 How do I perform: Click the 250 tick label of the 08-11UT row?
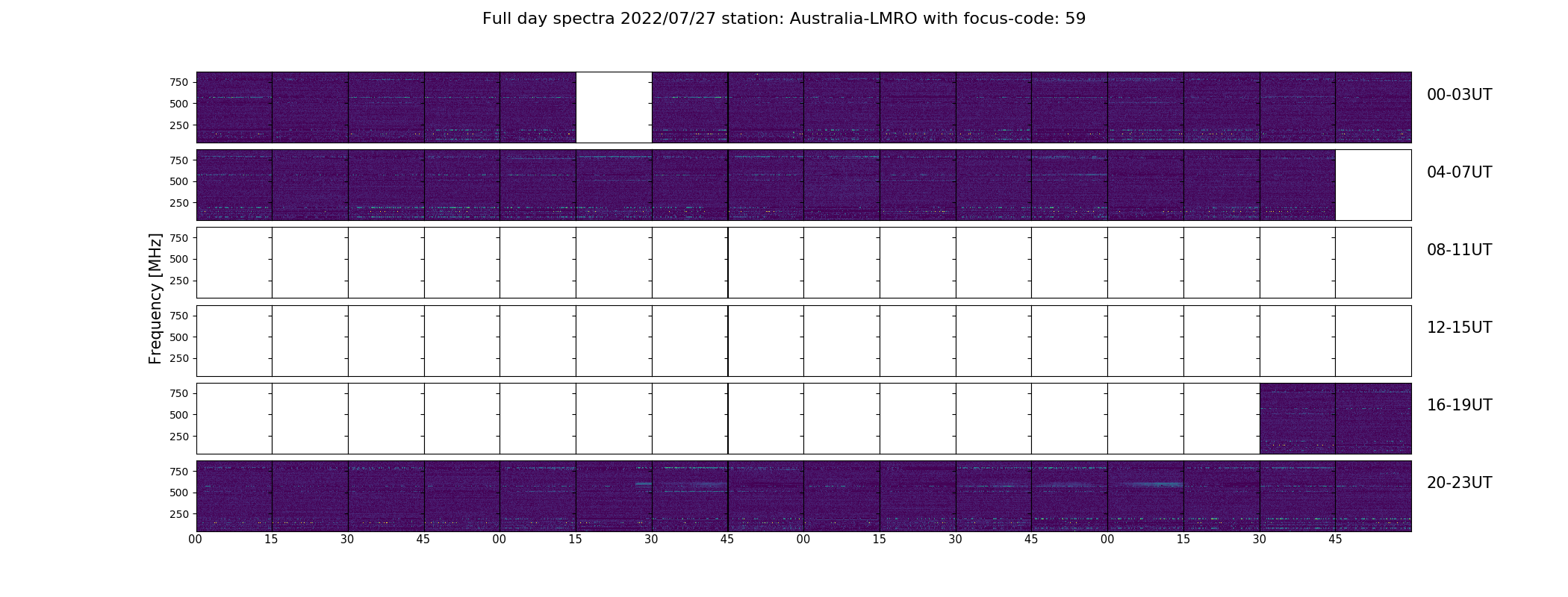(x=178, y=281)
